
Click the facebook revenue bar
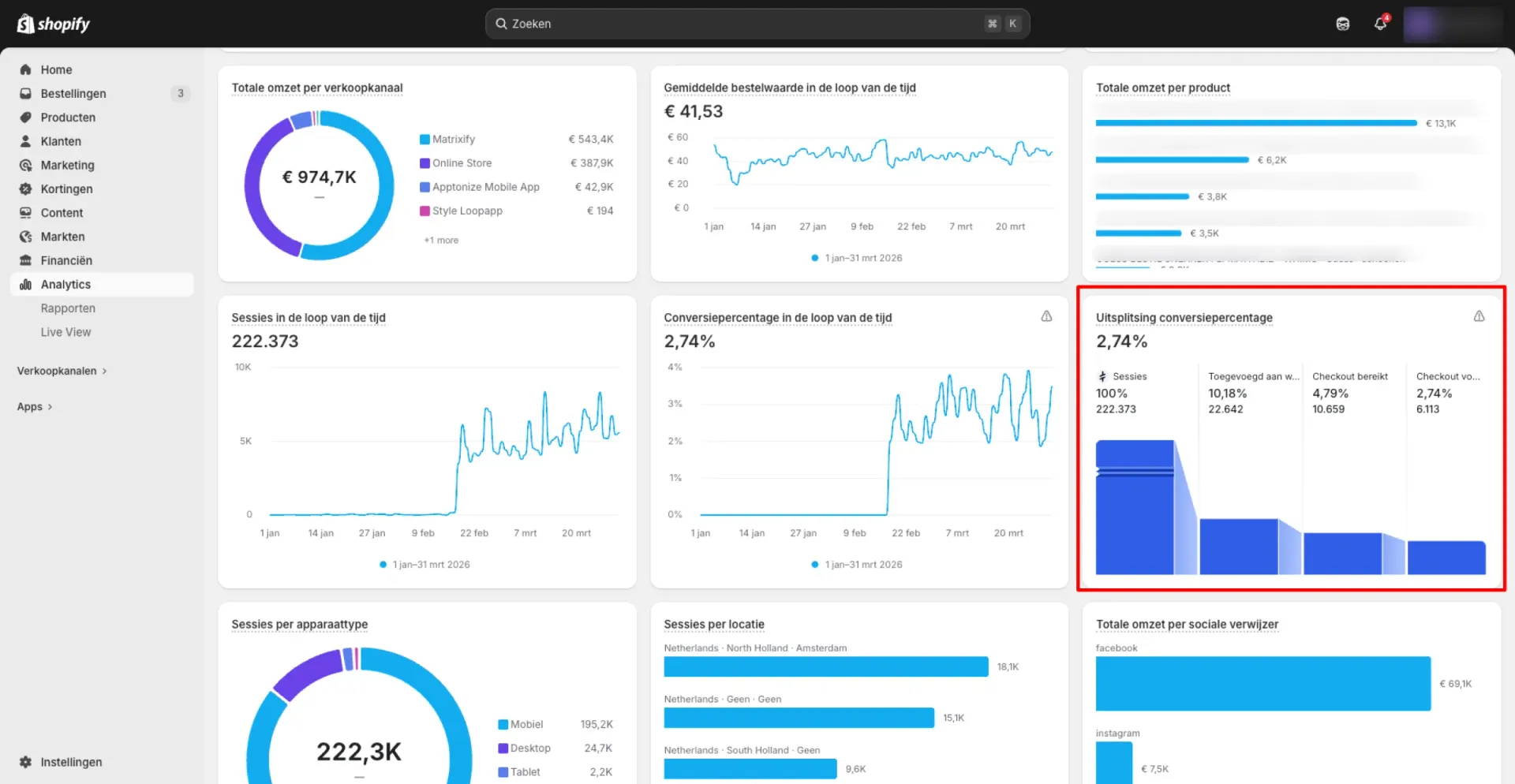coord(1263,684)
